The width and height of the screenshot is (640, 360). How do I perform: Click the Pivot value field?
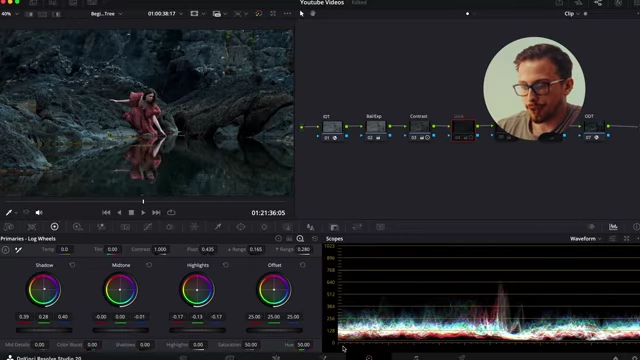click(207, 249)
